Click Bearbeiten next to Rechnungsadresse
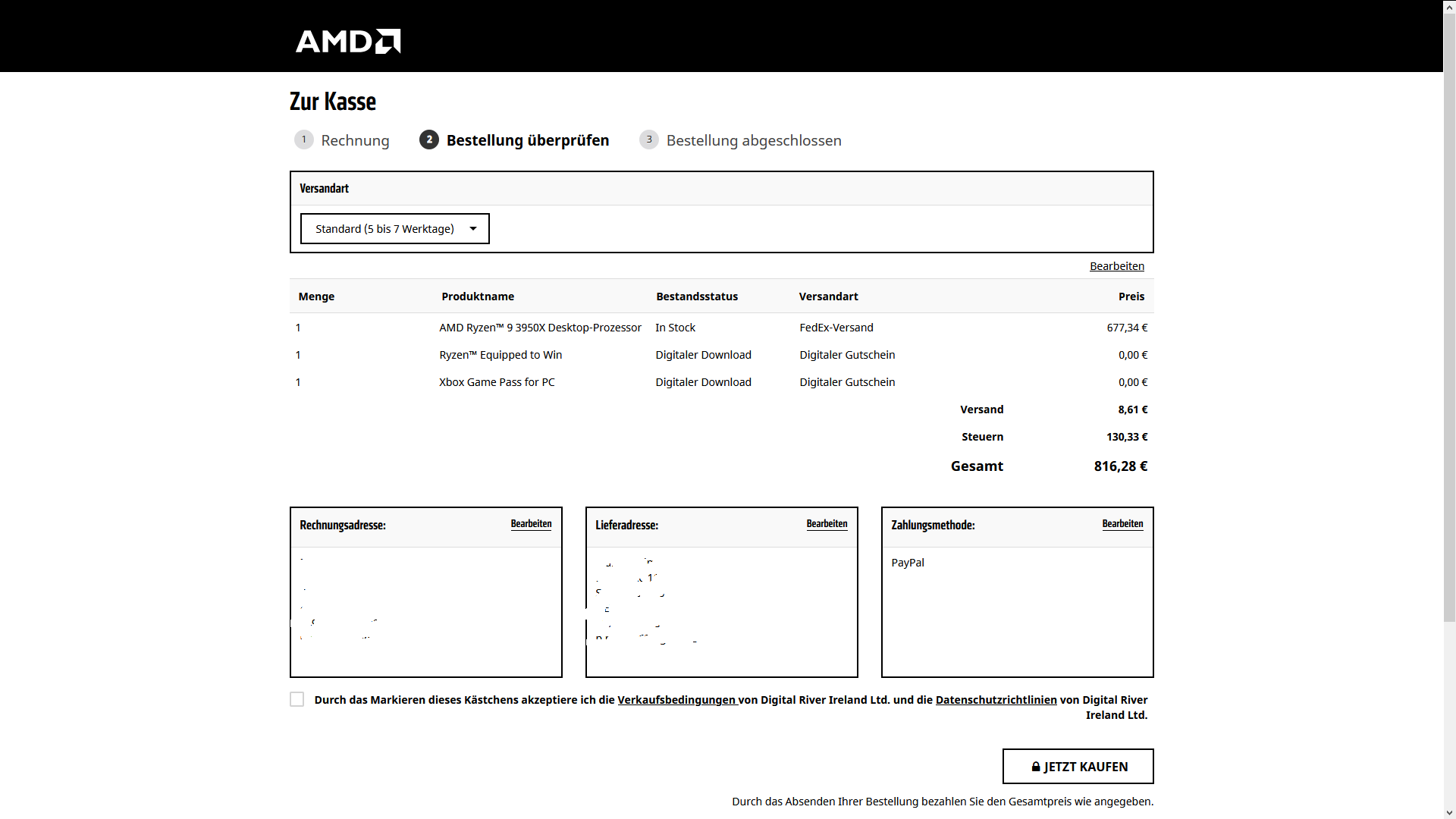This screenshot has width=1456, height=819. (531, 523)
